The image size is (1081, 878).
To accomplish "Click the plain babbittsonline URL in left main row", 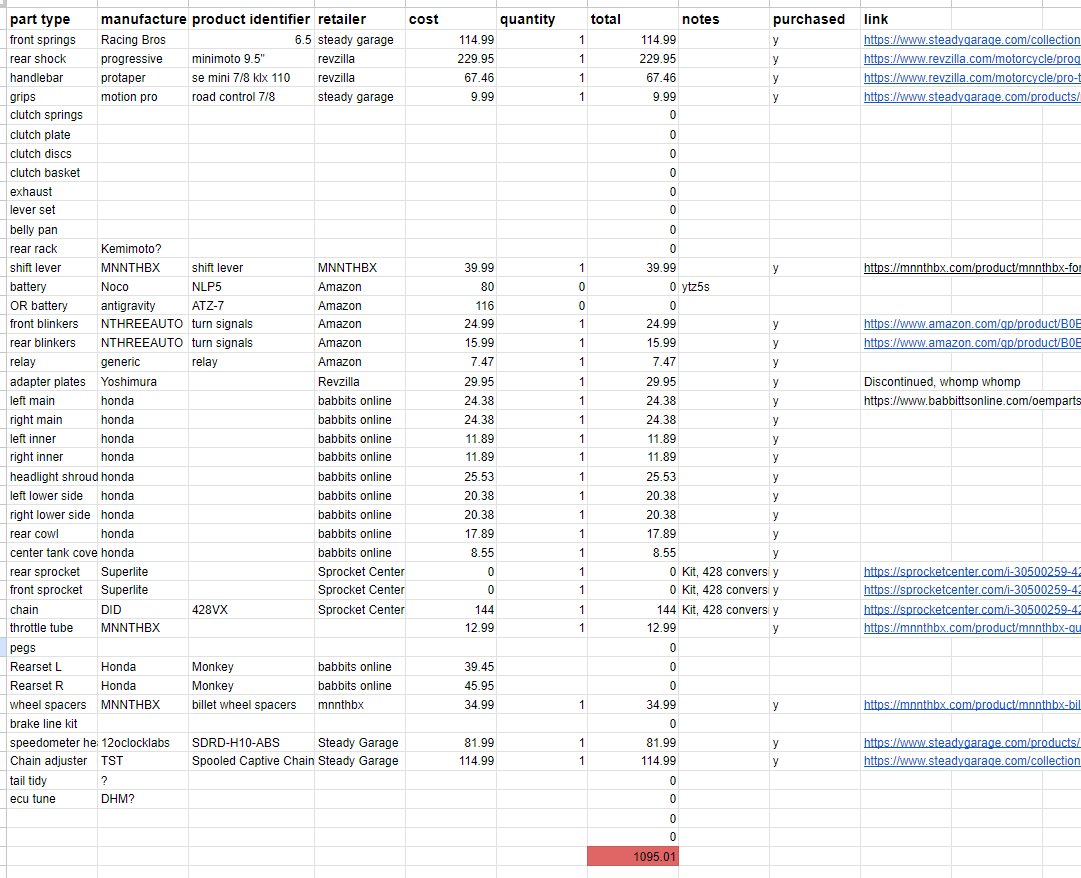I will [972, 401].
